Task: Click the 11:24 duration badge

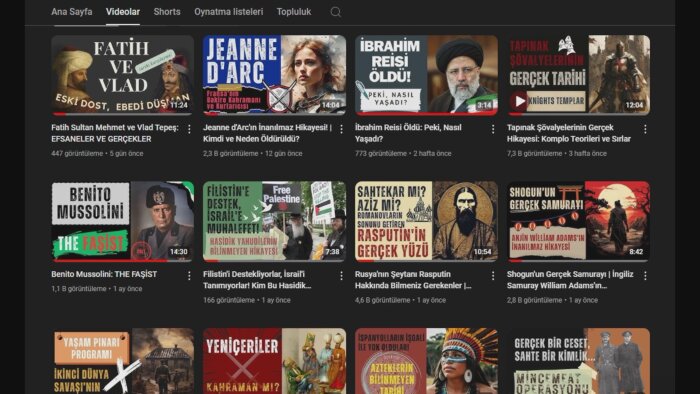Action: (179, 105)
